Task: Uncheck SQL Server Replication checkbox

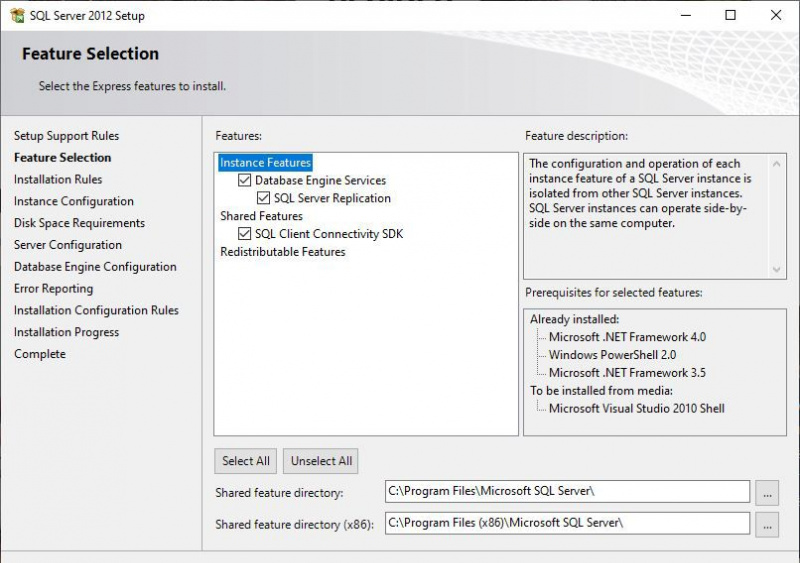Action: [x=263, y=198]
